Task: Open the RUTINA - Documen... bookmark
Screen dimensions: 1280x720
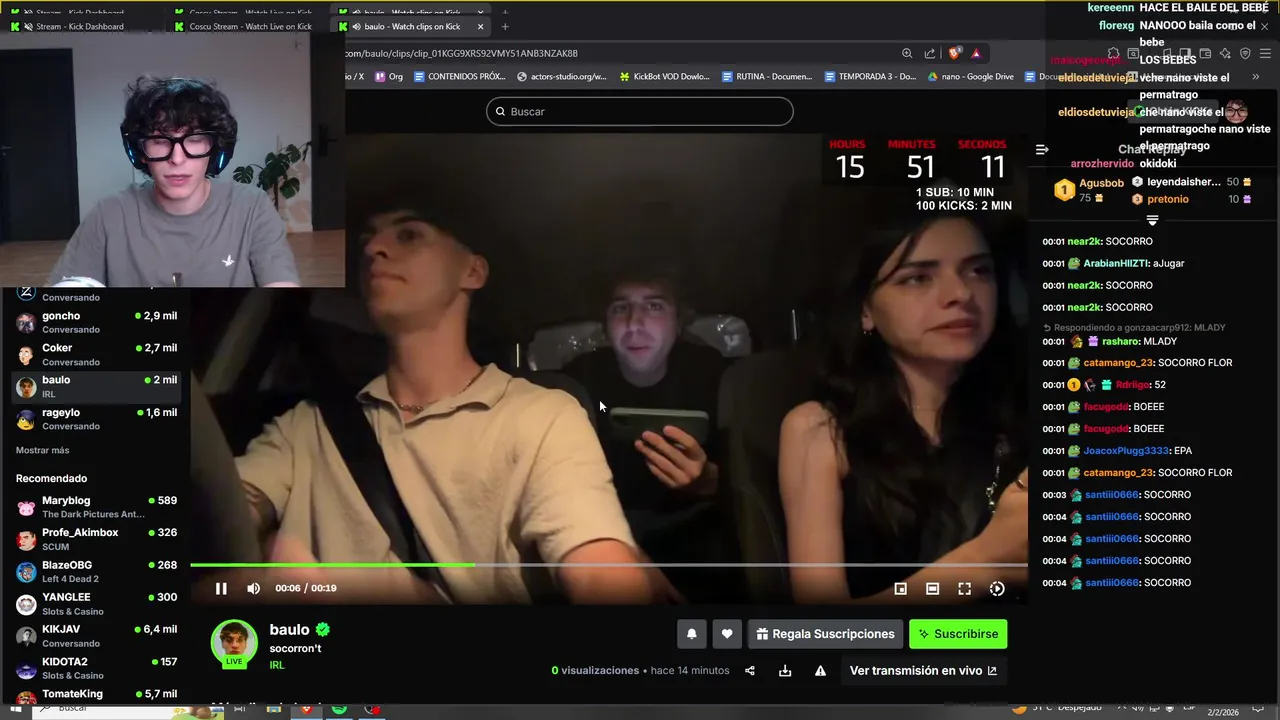Action: [x=767, y=76]
